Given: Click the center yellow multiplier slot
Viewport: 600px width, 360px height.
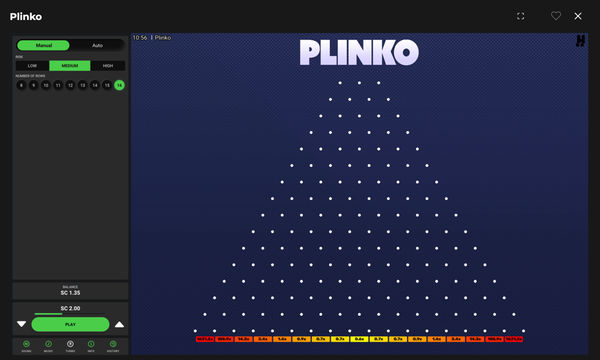Looking at the screenshot, I should pyautogui.click(x=359, y=339).
